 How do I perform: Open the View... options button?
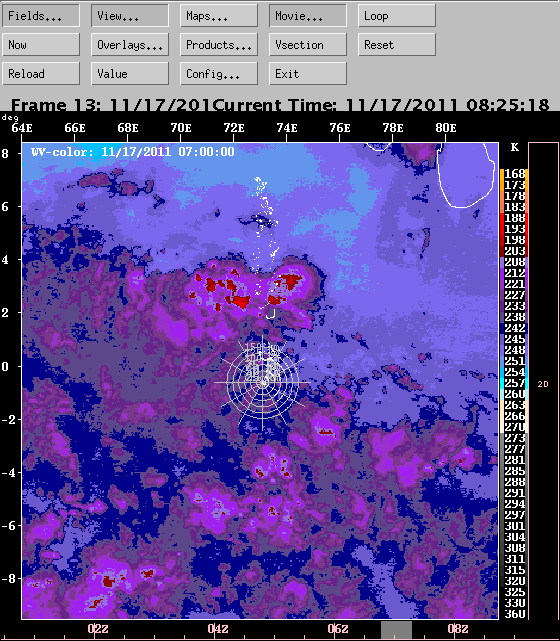click(130, 16)
